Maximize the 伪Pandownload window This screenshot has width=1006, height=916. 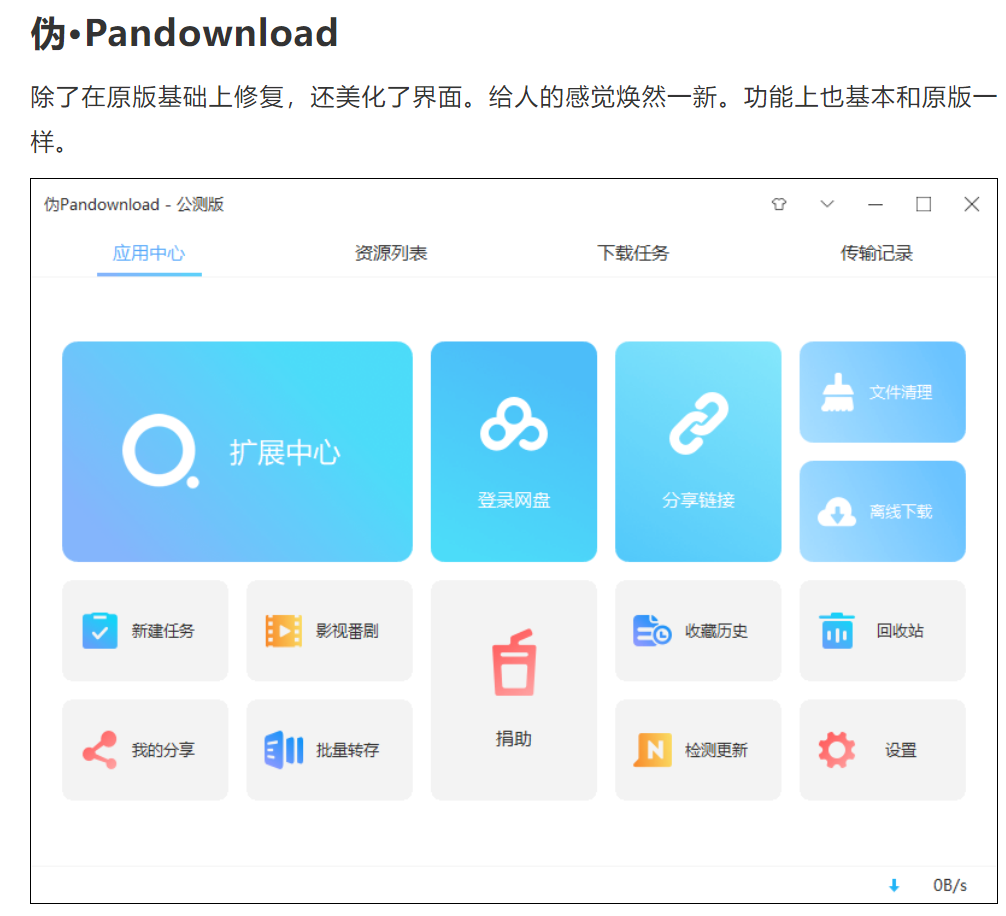click(923, 204)
